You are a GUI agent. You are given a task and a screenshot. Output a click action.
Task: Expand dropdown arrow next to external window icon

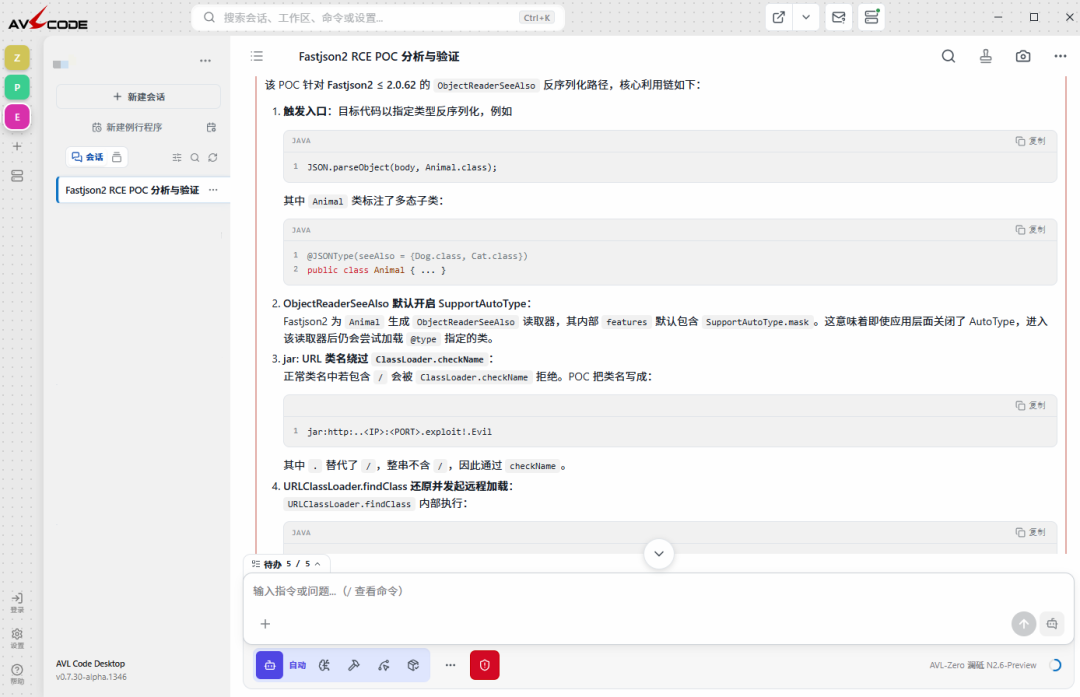(x=806, y=18)
